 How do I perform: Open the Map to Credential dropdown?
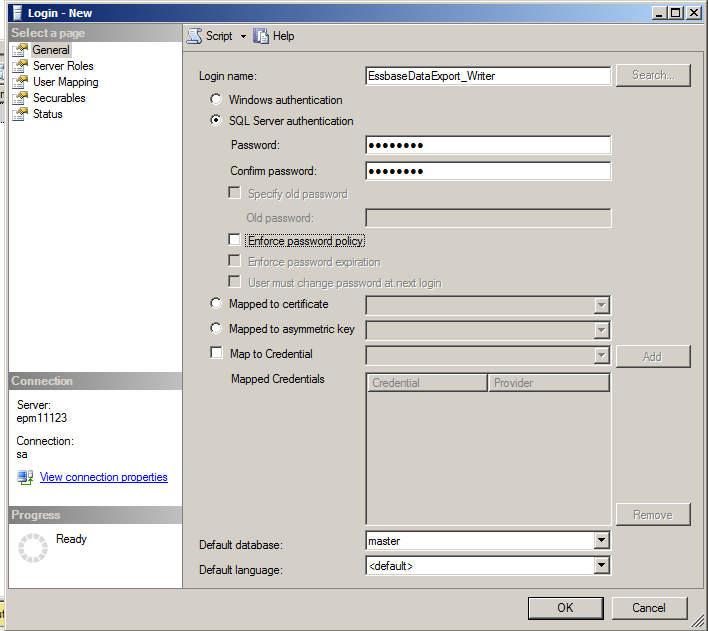click(601, 356)
